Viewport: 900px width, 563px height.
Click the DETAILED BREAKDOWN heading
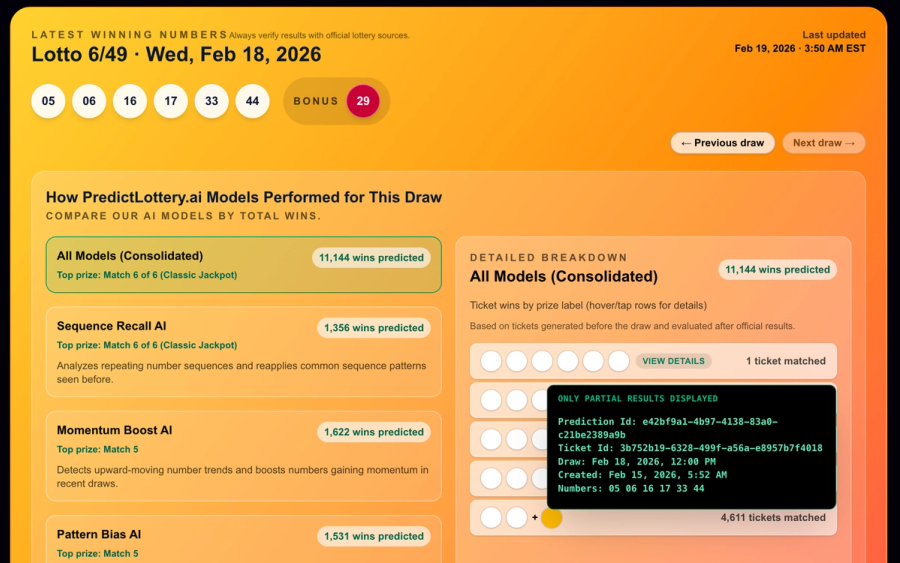pos(549,258)
